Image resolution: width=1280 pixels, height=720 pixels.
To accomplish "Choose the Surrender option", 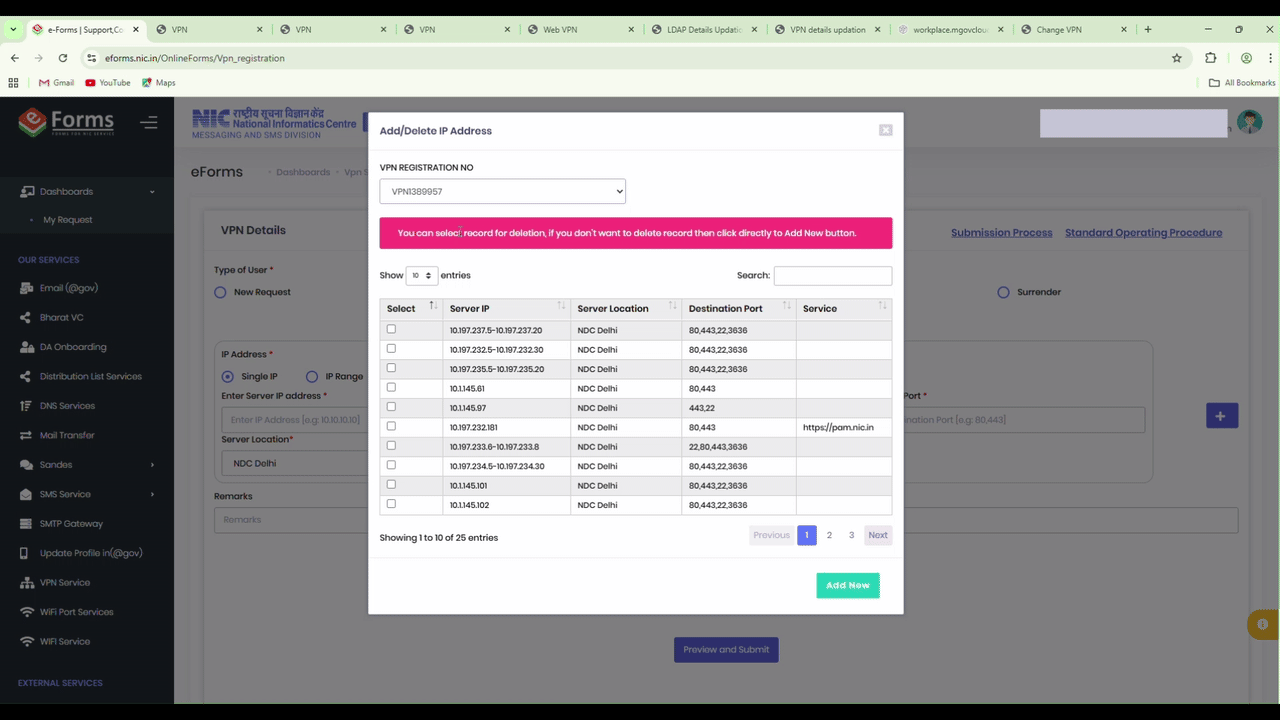I will (x=1003, y=292).
